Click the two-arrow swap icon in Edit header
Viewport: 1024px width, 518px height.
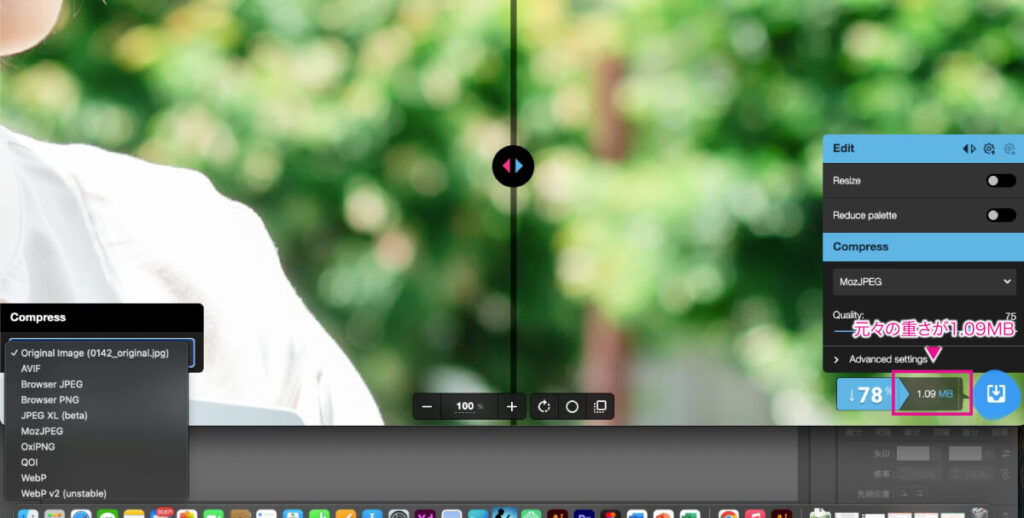969,149
